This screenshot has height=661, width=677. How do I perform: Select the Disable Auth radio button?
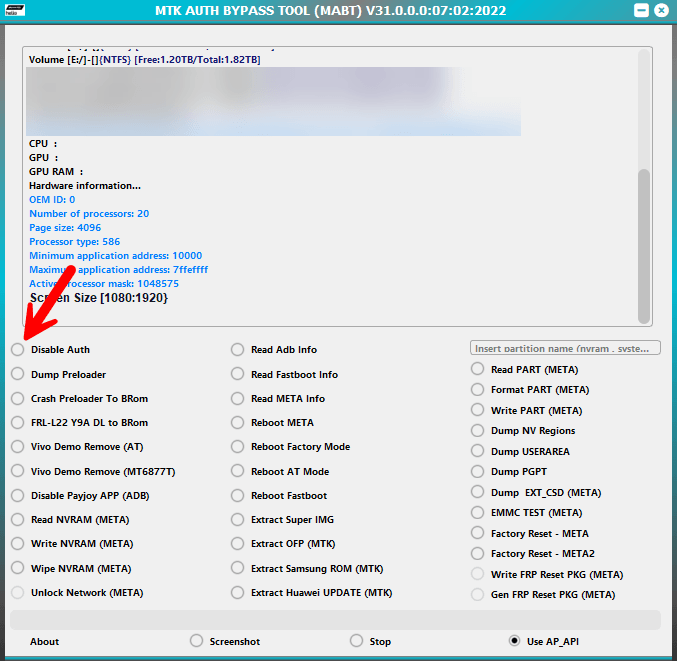pyautogui.click(x=18, y=349)
